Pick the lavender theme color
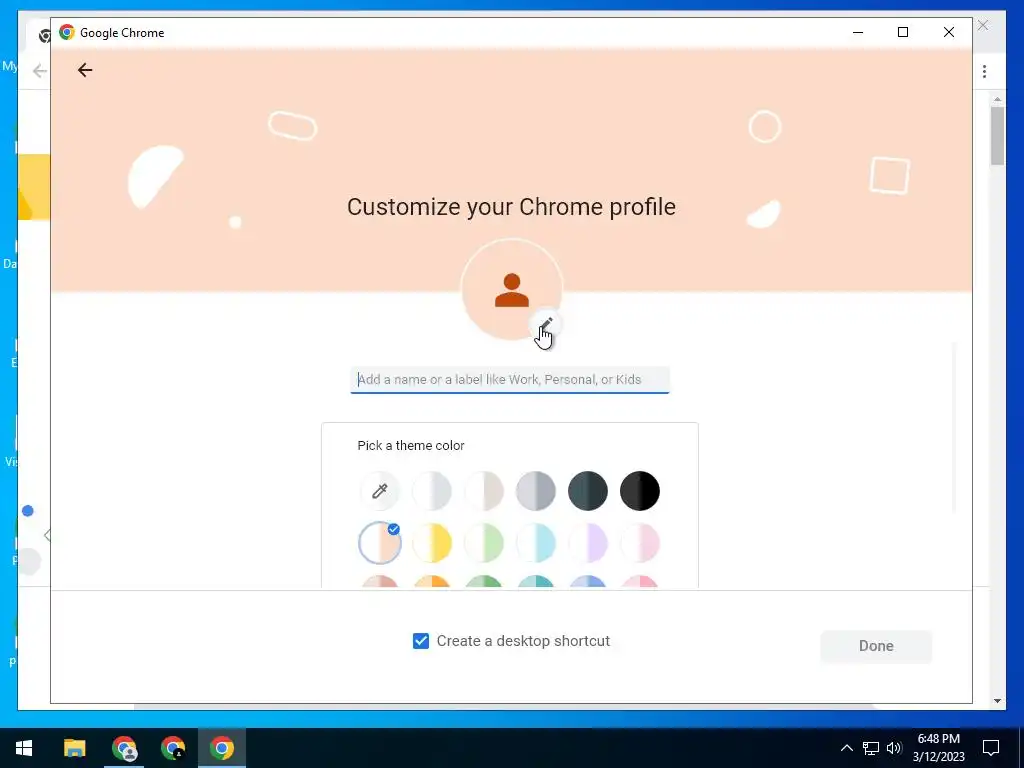Screen dimensions: 1024x768 click(x=588, y=543)
